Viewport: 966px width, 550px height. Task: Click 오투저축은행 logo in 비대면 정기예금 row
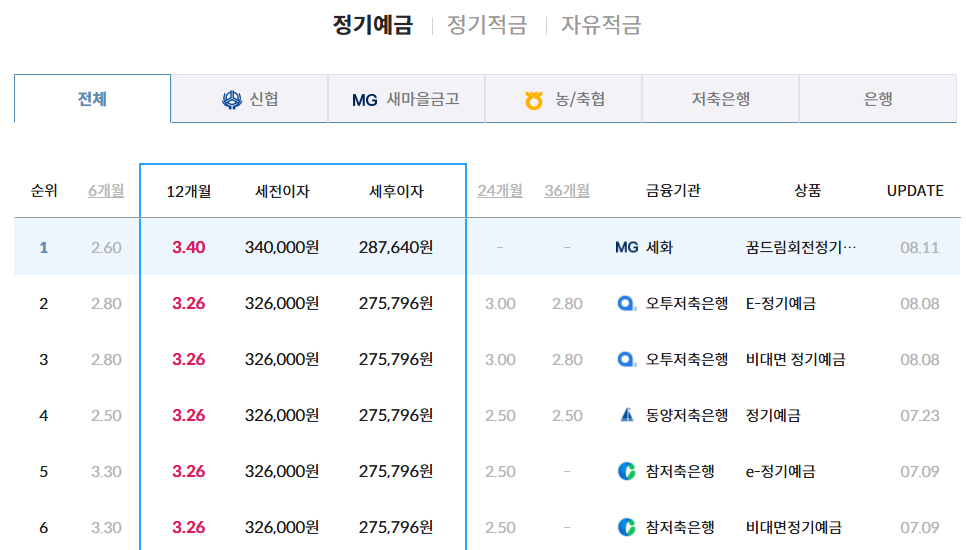[x=627, y=360]
